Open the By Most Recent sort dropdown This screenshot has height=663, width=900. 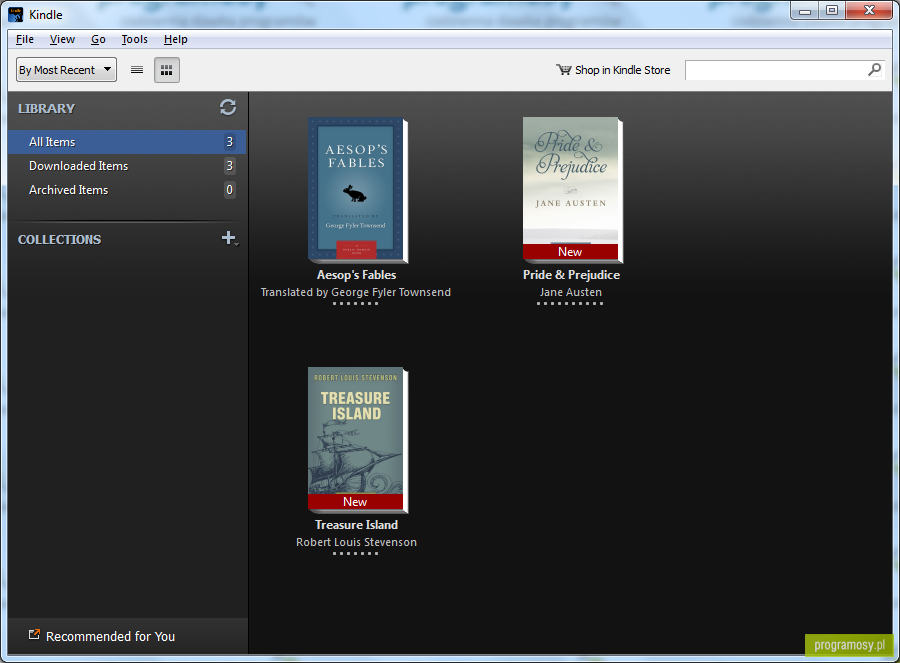point(67,70)
